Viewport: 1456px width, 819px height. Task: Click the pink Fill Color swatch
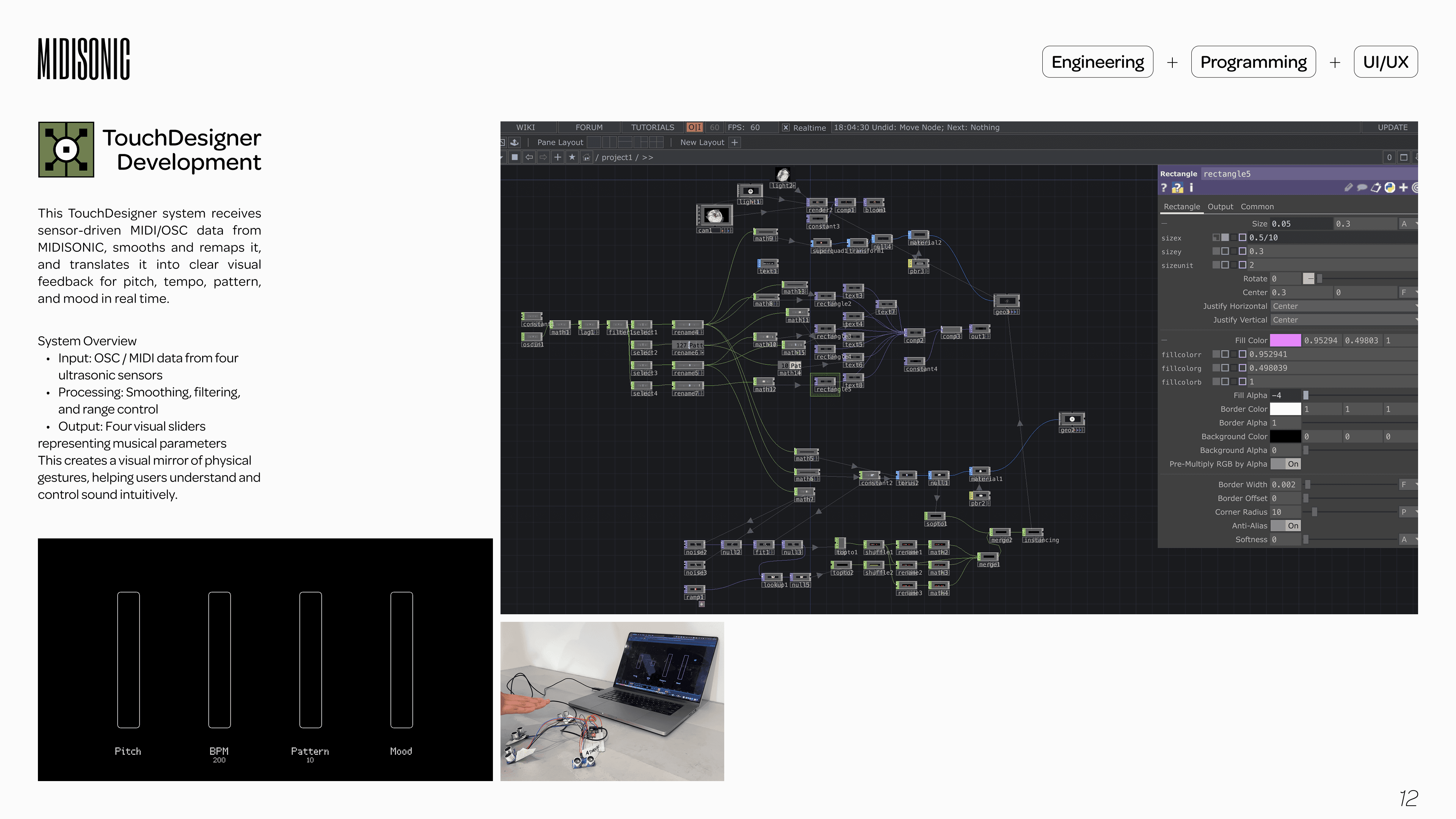tap(1285, 340)
